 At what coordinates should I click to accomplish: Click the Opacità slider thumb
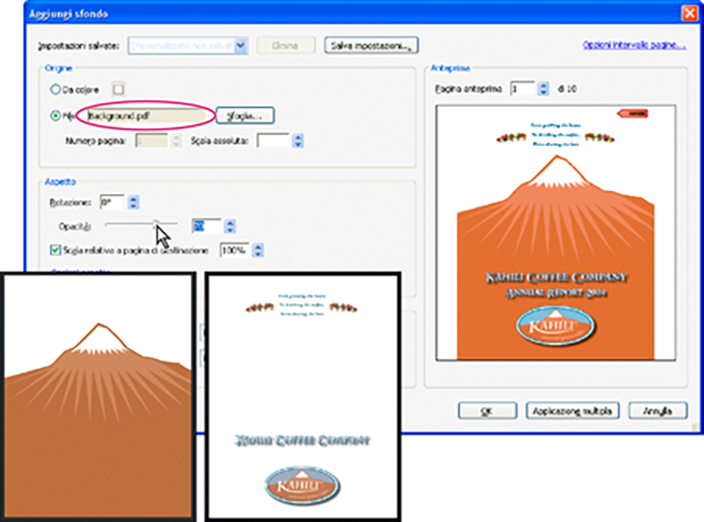point(155,224)
